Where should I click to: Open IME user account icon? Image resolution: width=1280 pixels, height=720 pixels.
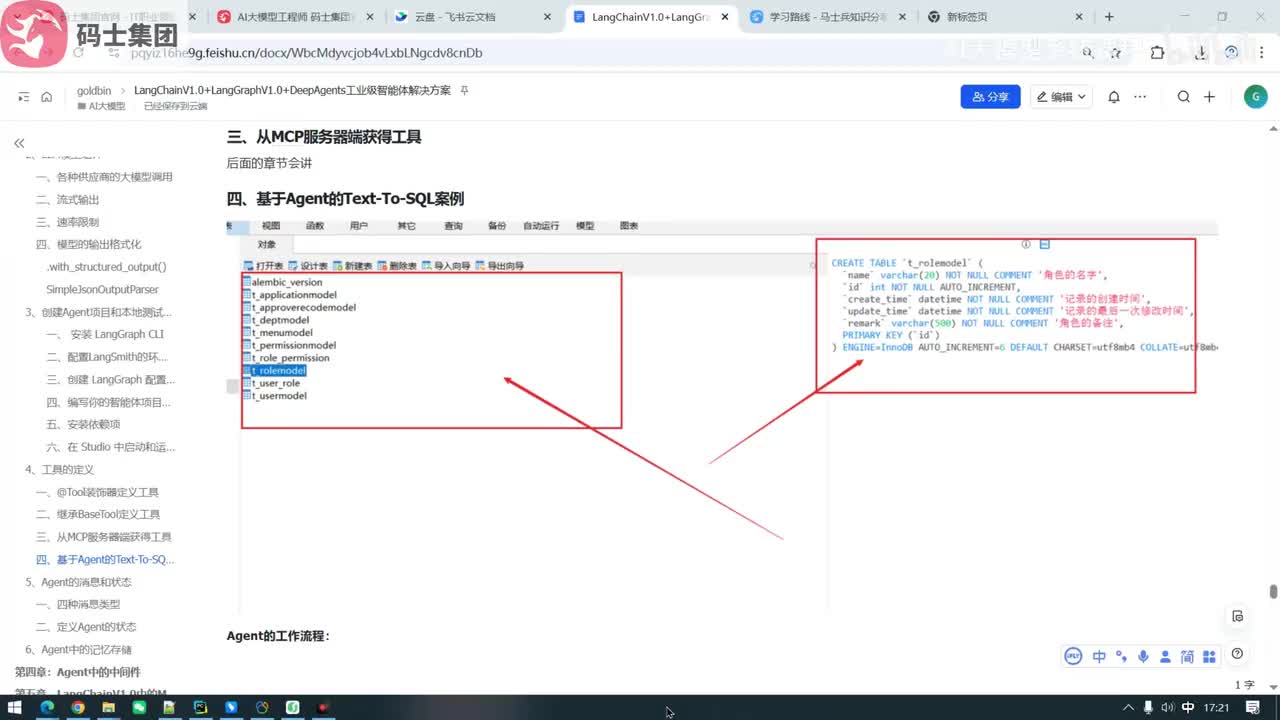pyautogui.click(x=1165, y=656)
